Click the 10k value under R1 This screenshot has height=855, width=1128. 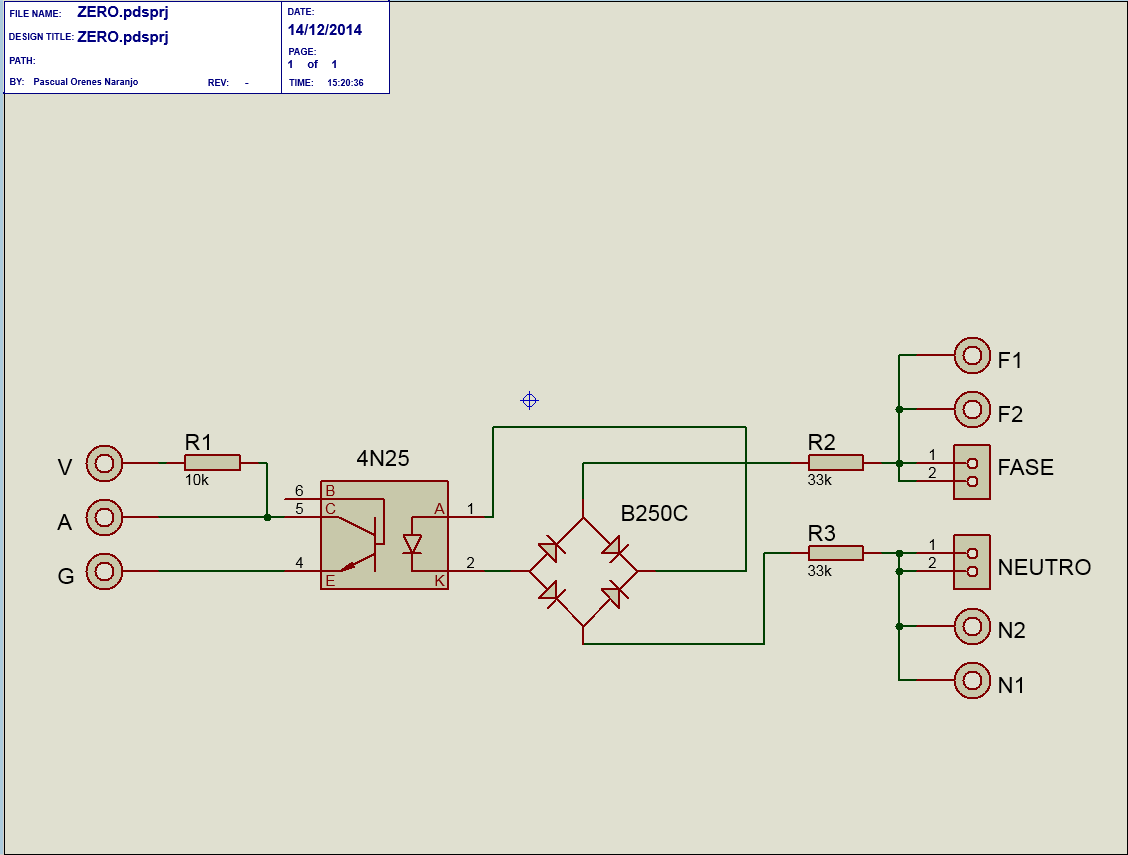pyautogui.click(x=196, y=480)
